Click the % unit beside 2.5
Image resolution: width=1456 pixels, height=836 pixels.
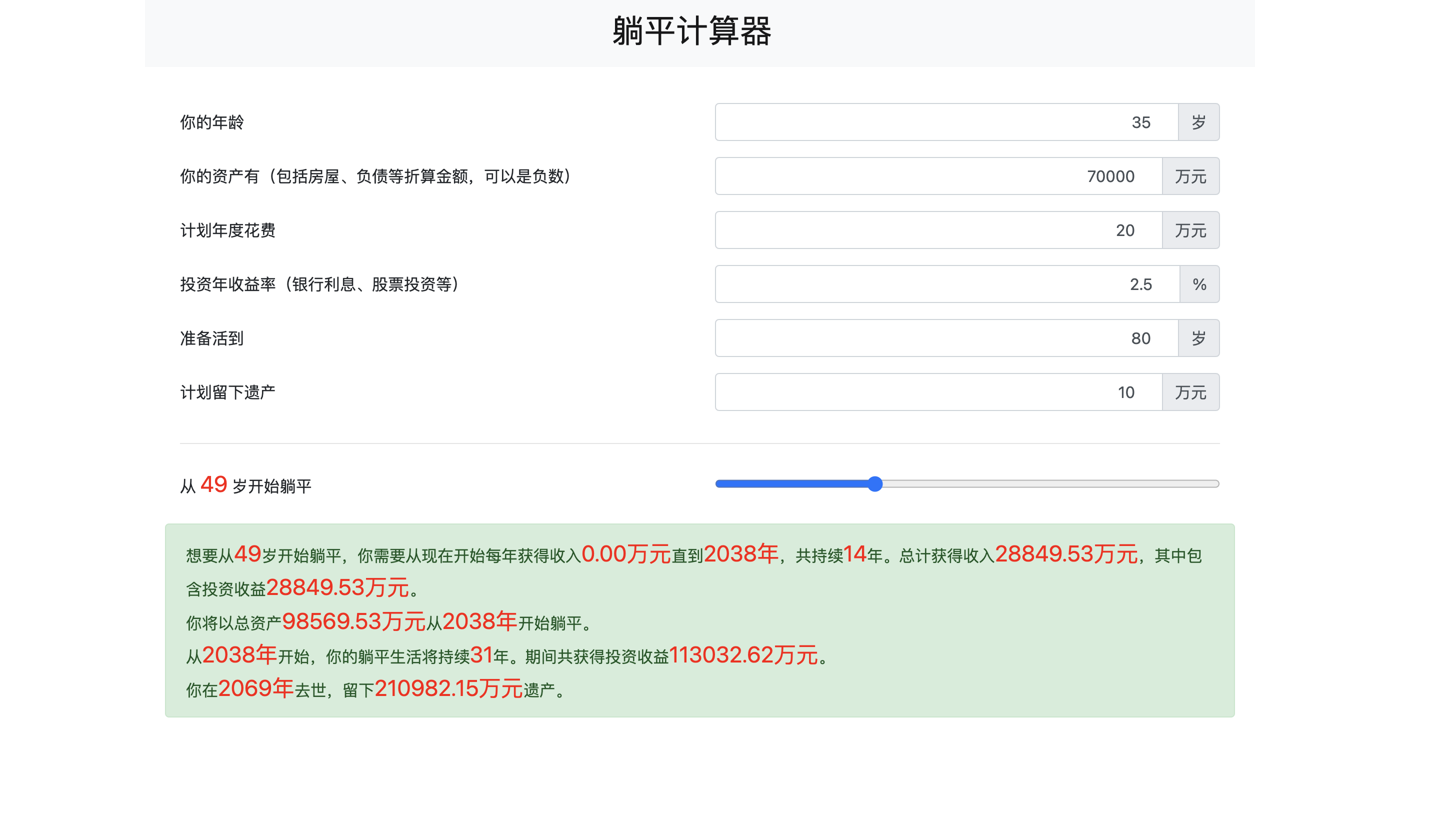coord(1199,283)
